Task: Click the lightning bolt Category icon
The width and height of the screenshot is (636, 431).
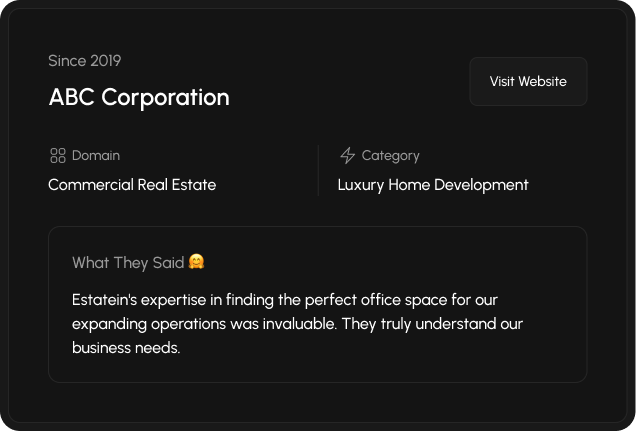Action: (x=347, y=156)
